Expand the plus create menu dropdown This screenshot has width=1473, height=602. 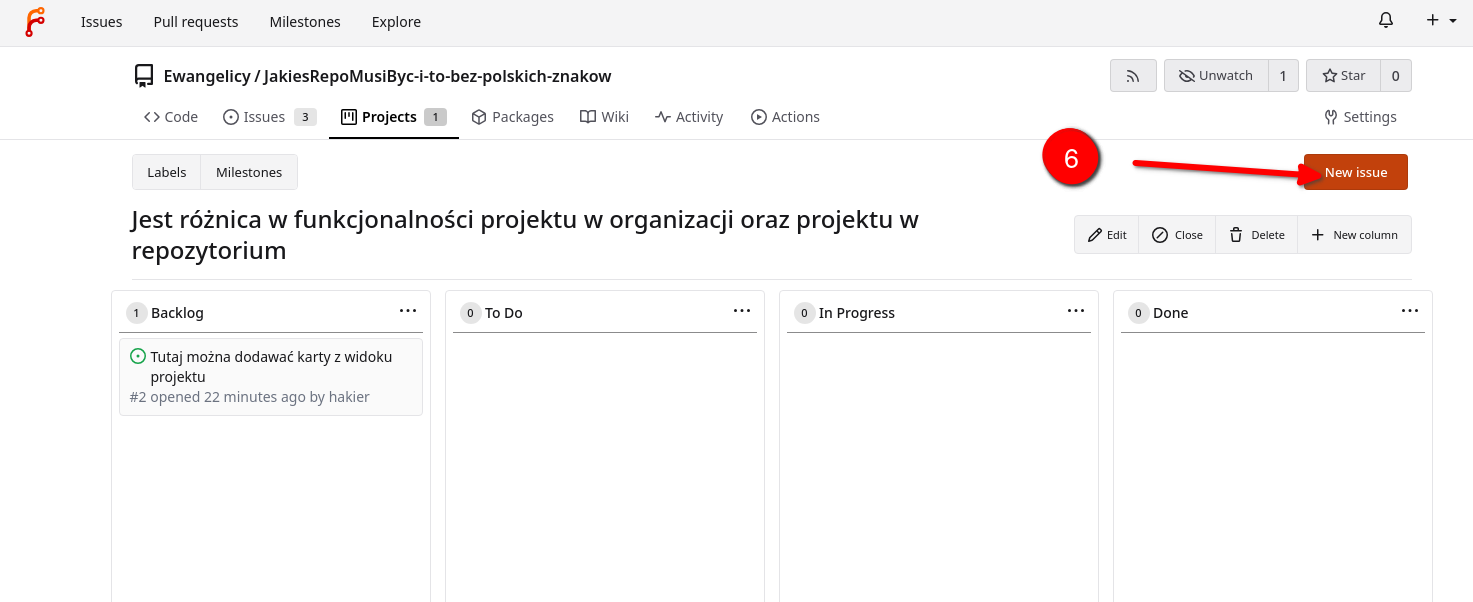click(1441, 21)
